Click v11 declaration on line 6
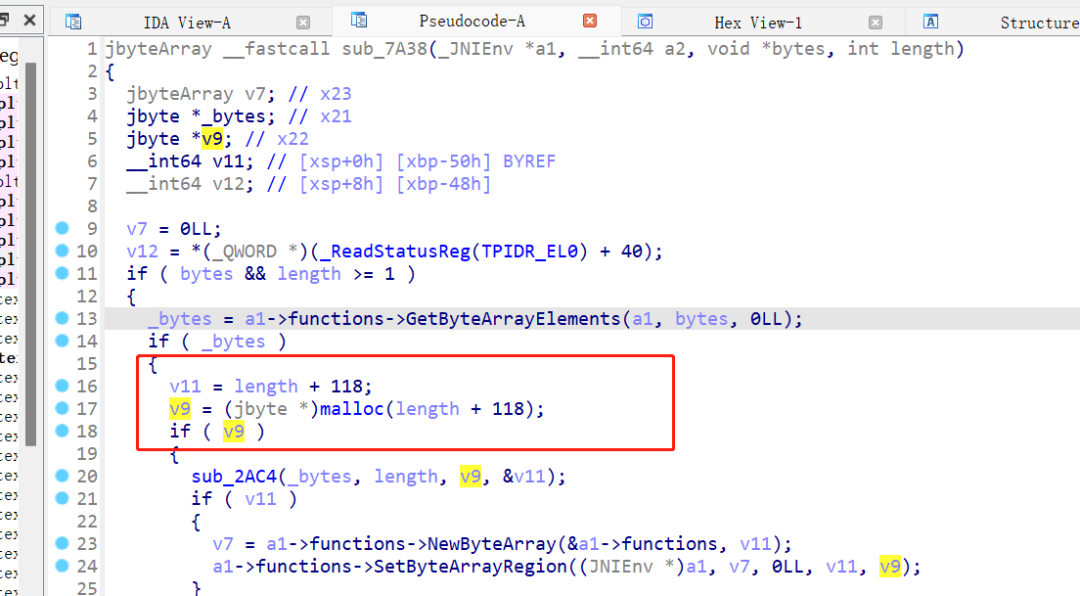Image resolution: width=1080 pixels, height=596 pixels. point(228,161)
